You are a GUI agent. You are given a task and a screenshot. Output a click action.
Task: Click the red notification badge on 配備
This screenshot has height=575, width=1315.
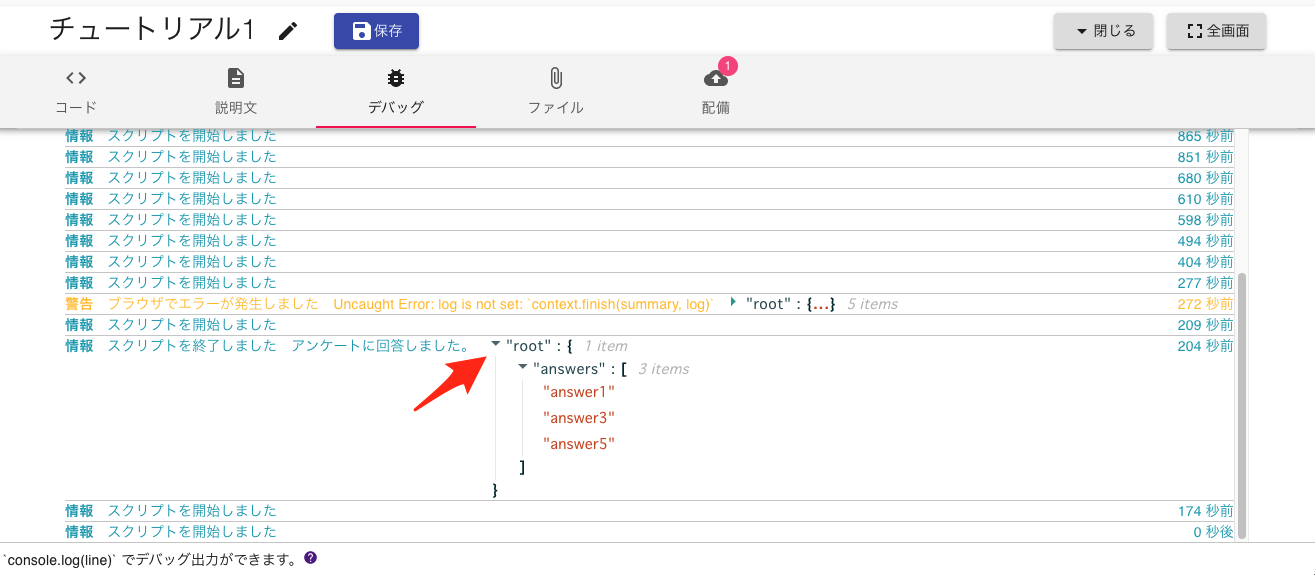(x=728, y=66)
